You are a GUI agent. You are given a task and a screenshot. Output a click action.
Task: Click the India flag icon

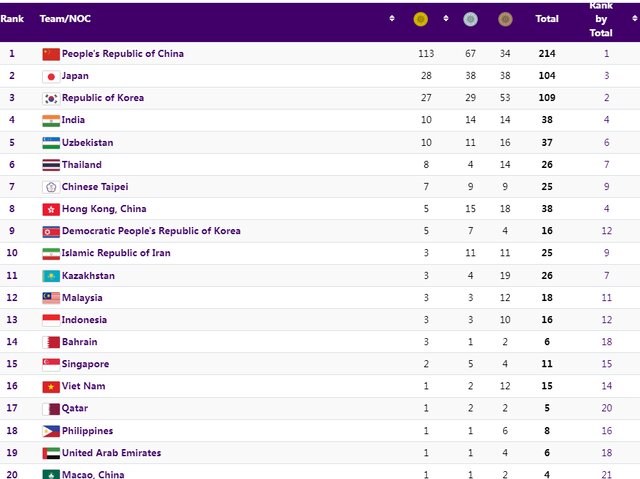click(51, 120)
